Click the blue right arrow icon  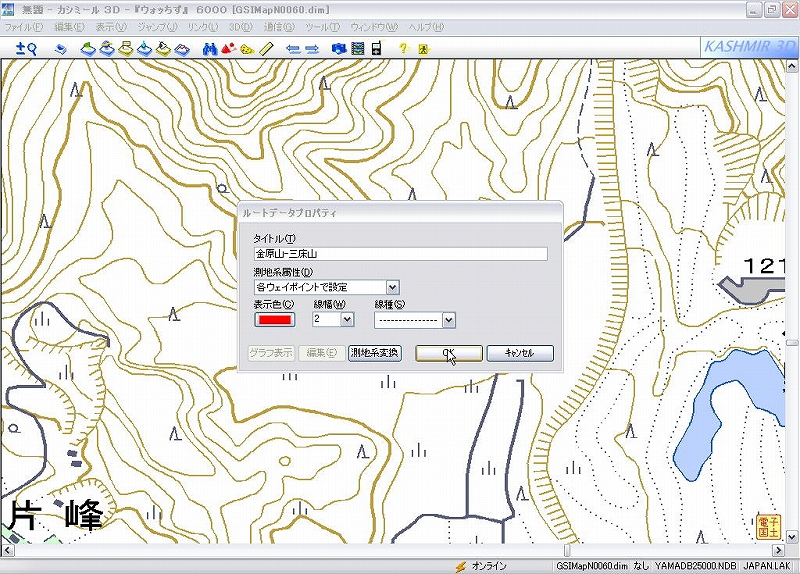pyautogui.click(x=312, y=49)
